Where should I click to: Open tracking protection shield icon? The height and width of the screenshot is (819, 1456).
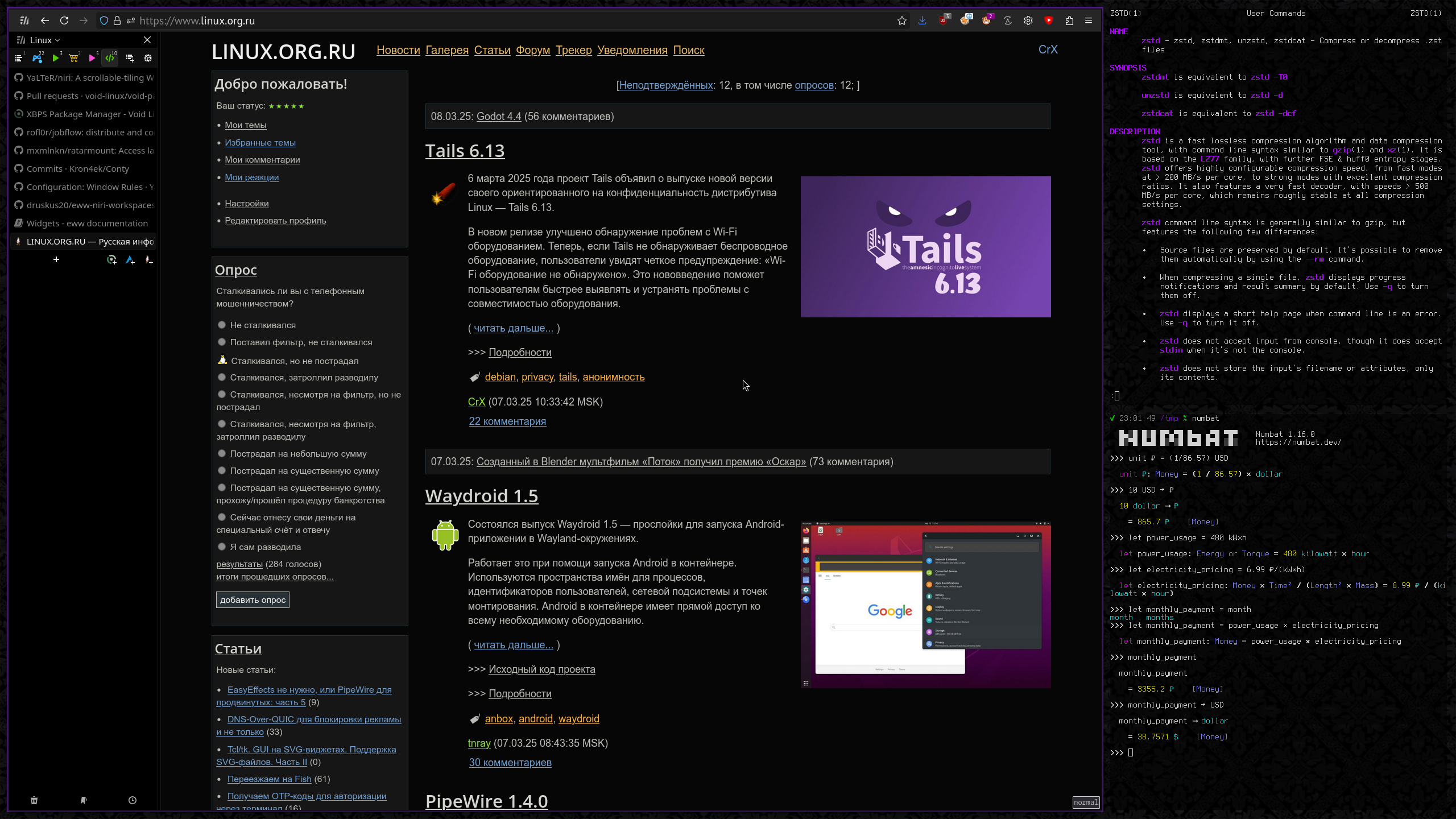pyautogui.click(x=104, y=20)
